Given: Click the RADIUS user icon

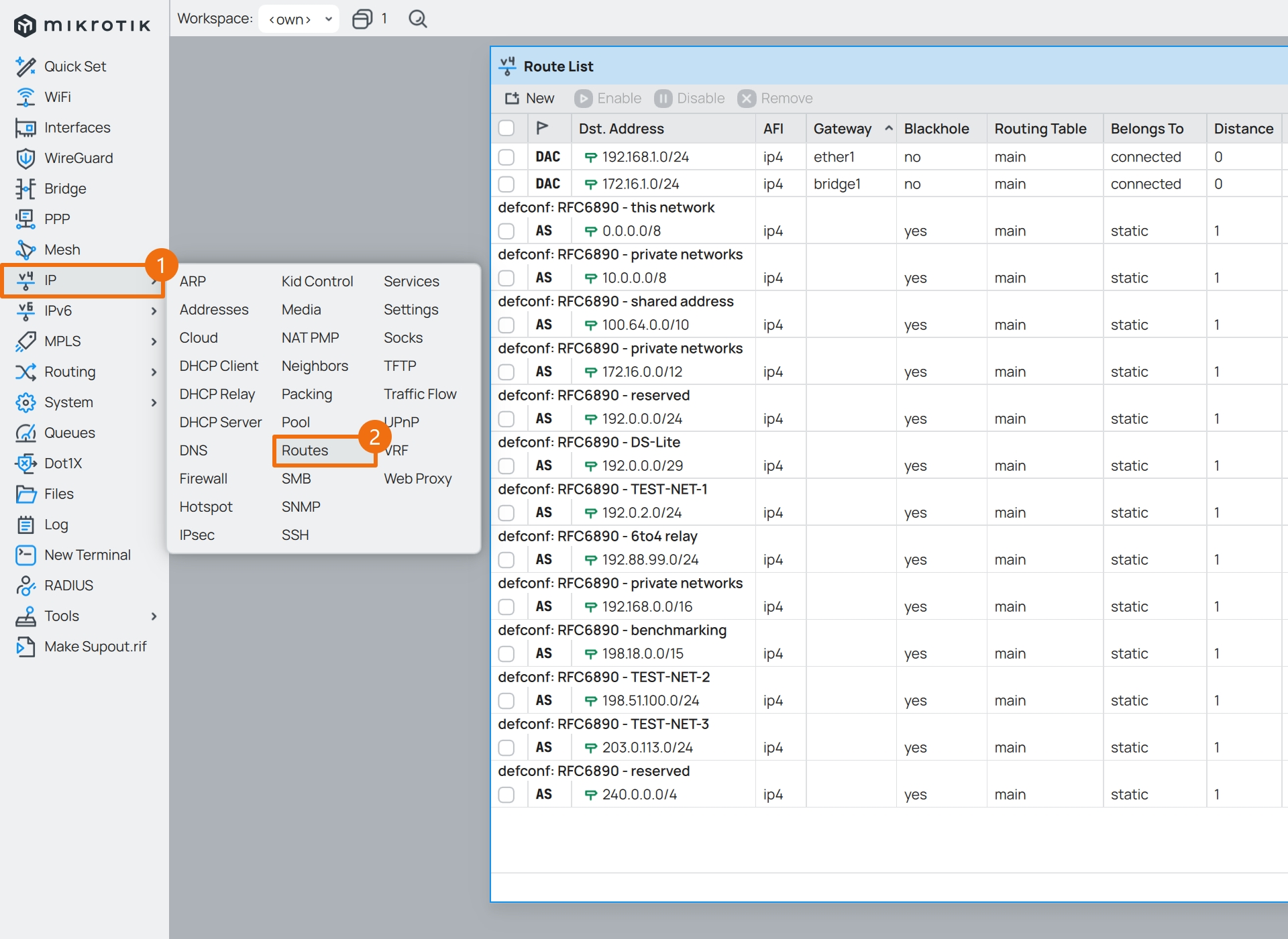Looking at the screenshot, I should [25, 586].
